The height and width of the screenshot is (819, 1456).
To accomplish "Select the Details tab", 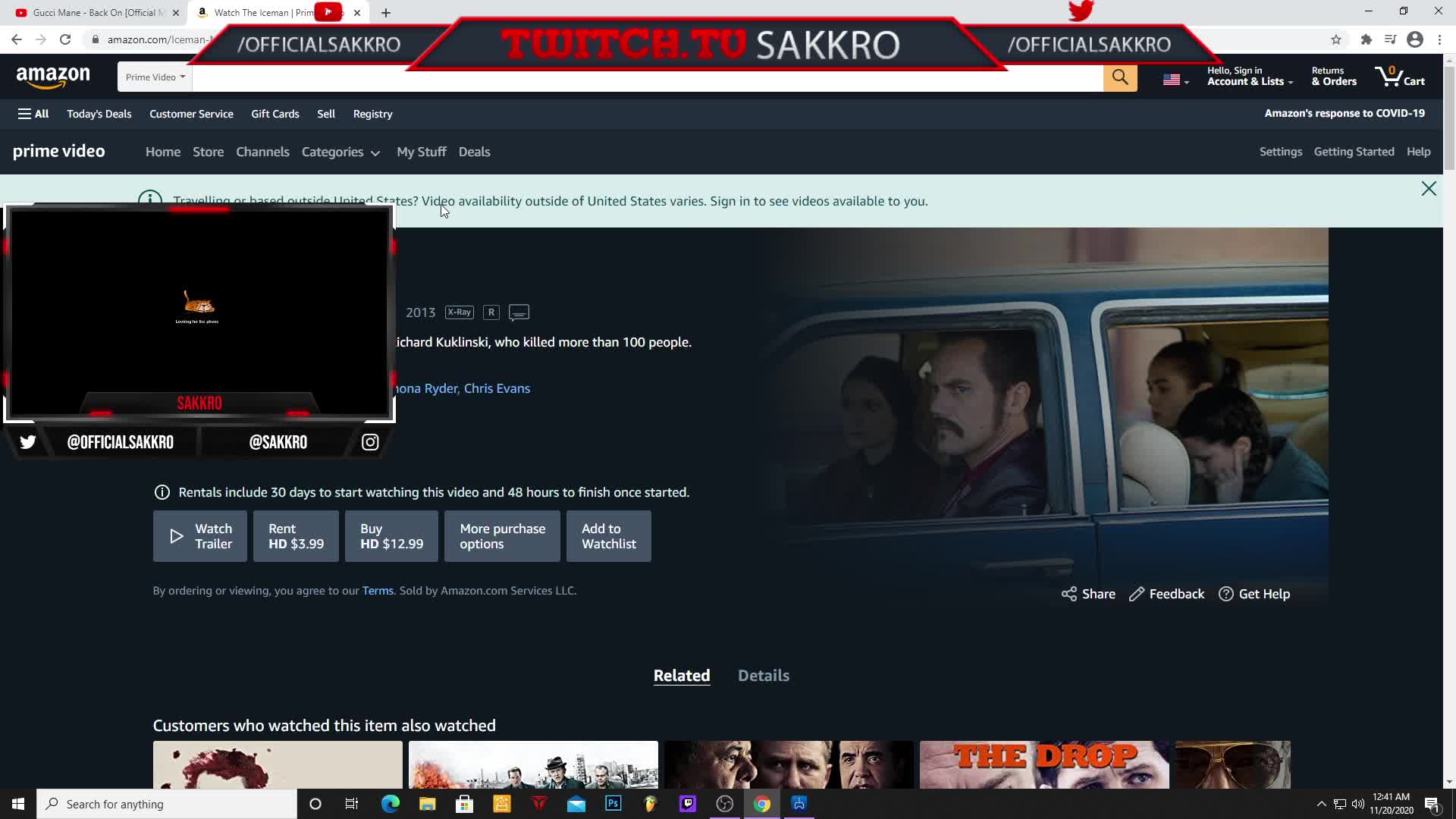I will (764, 676).
